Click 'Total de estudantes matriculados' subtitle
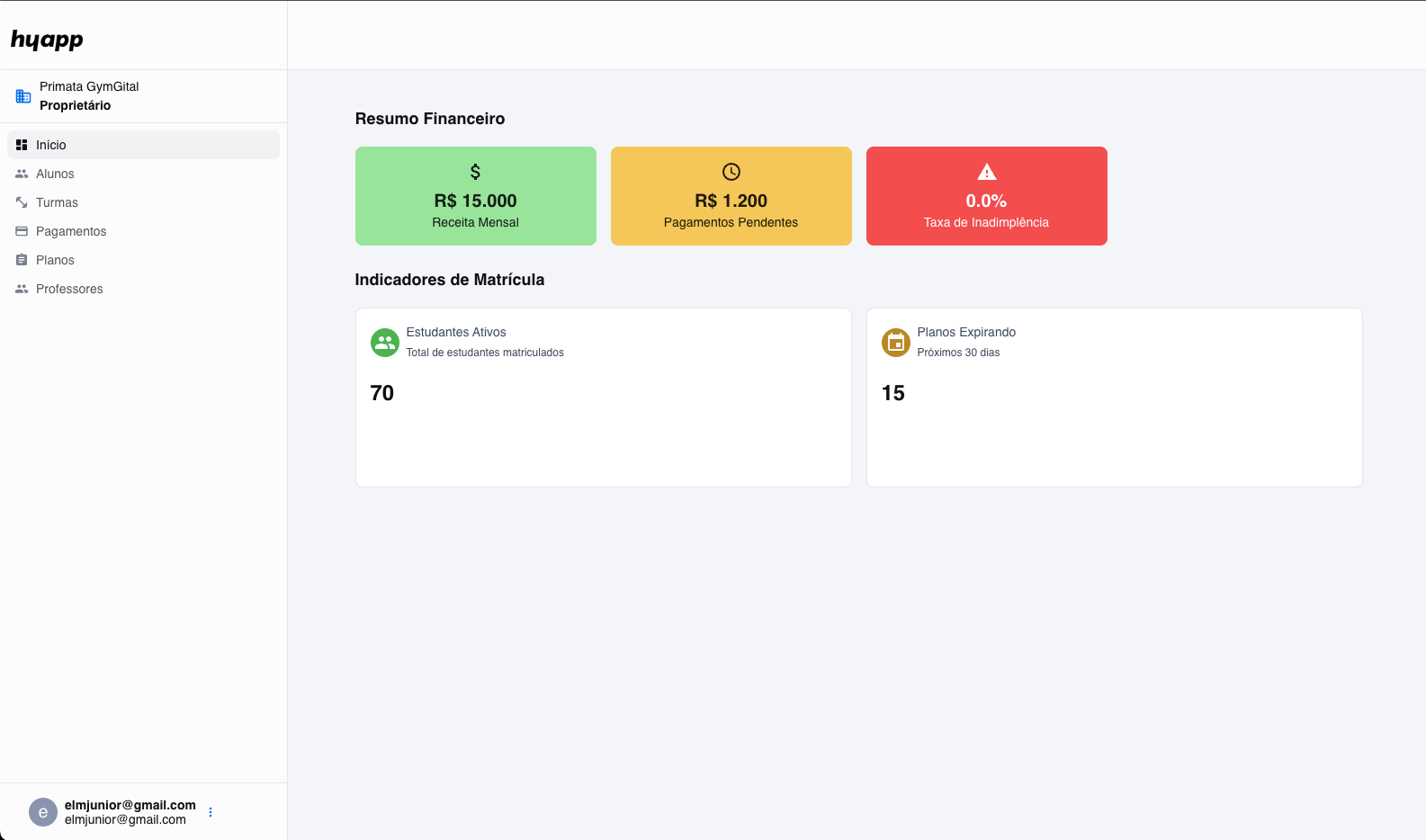Screen dimensions: 1426x840 click(485, 353)
